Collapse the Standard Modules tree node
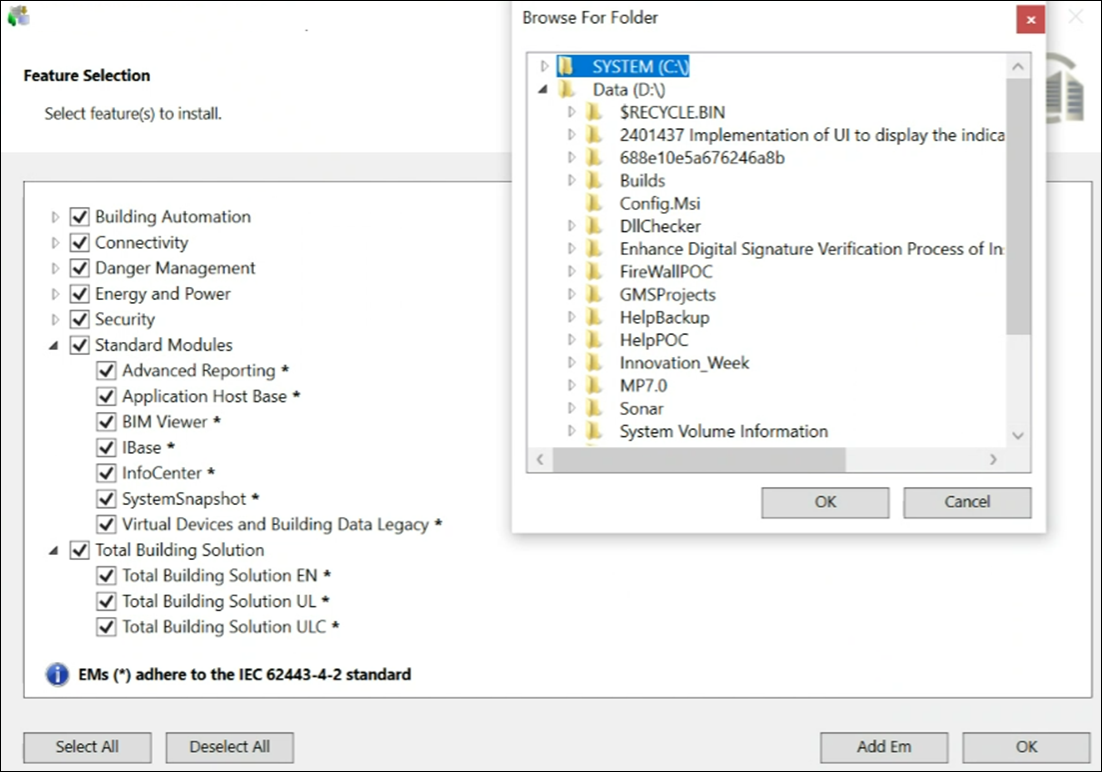Screen dimensions: 1102x772 coord(54,345)
